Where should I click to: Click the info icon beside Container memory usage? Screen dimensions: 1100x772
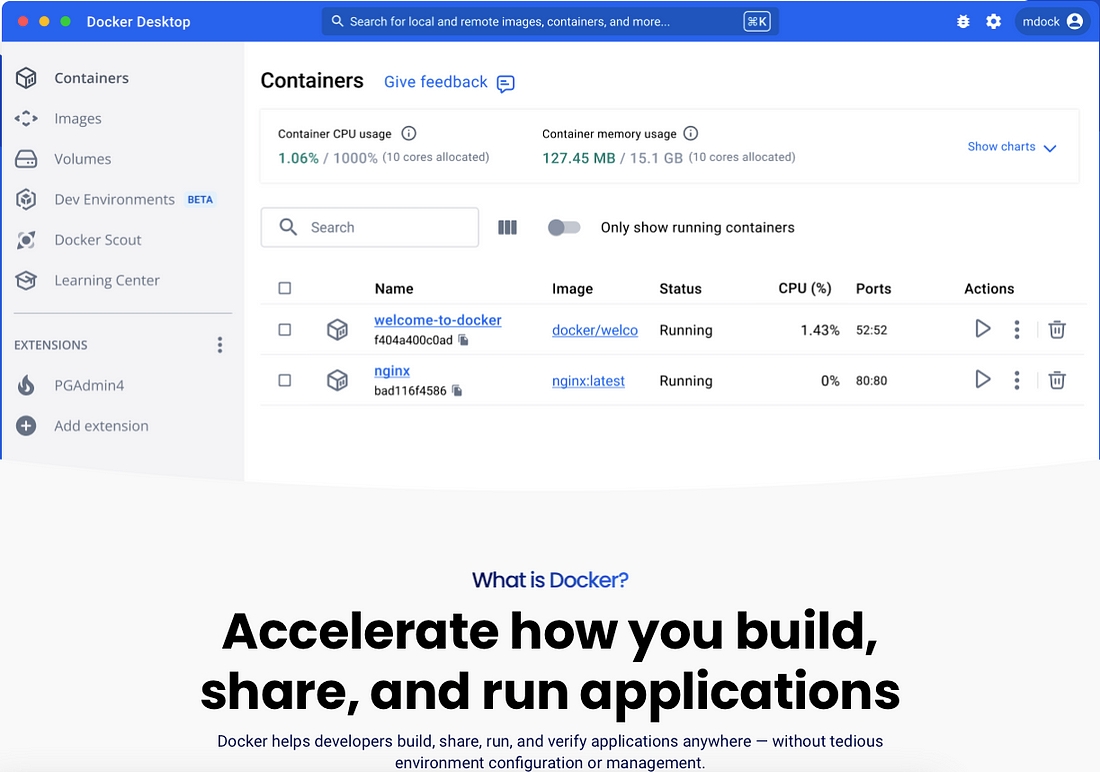(690, 133)
